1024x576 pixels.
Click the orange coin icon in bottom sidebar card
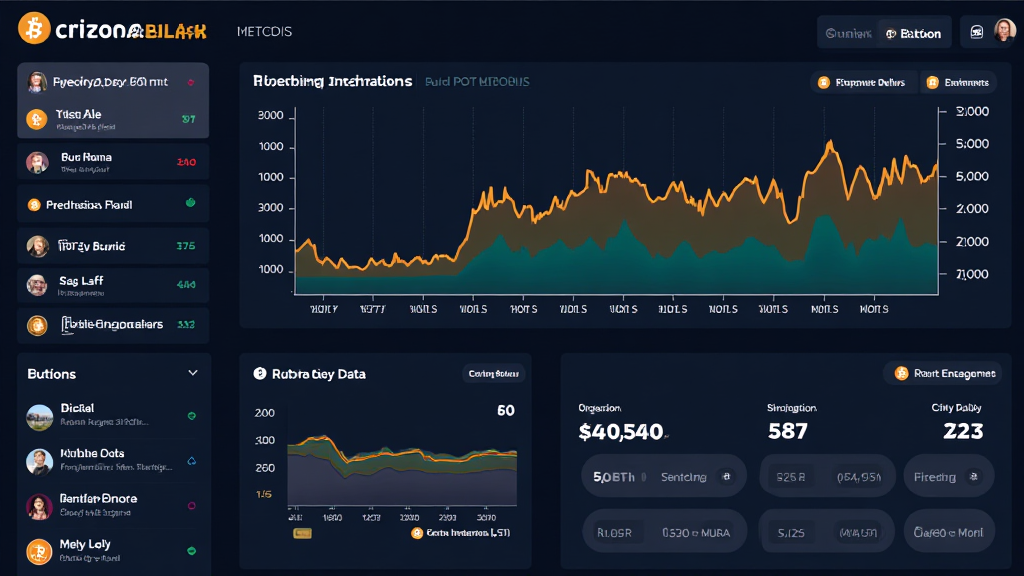click(x=37, y=325)
